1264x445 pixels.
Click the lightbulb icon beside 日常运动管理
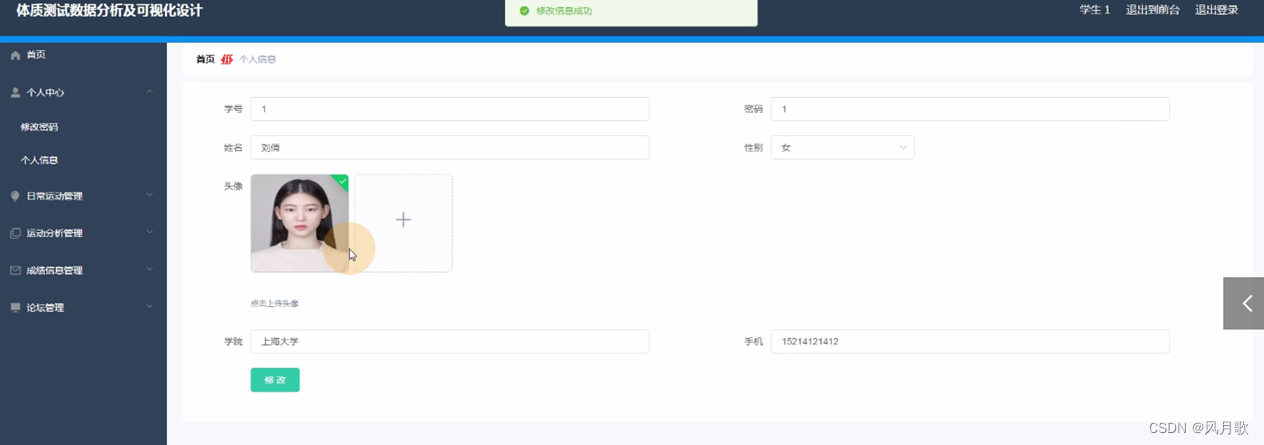(15, 196)
